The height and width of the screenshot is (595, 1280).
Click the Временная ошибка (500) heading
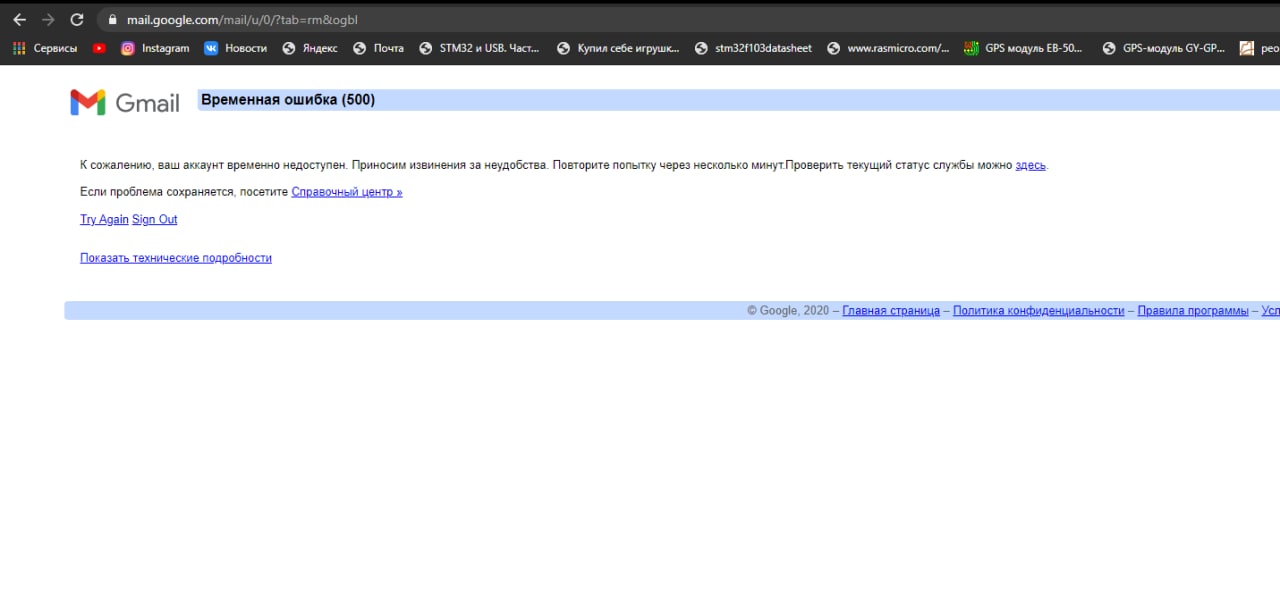tap(288, 100)
